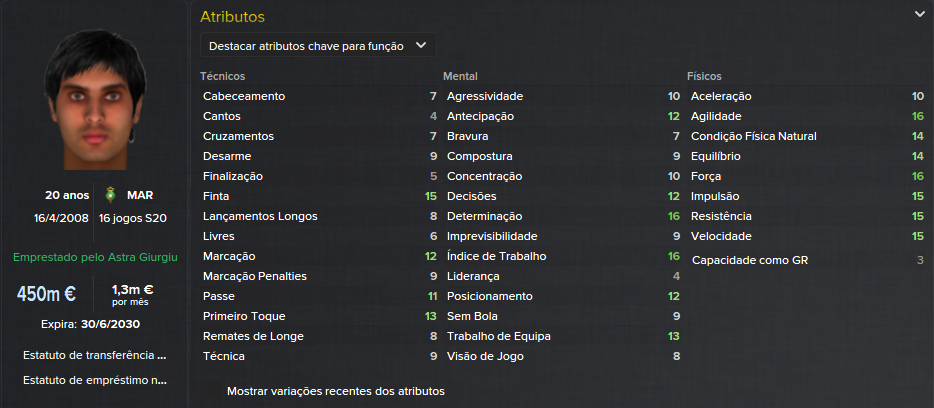The image size is (934, 408).
Task: Click the MAR nationality label
Action: [140, 194]
